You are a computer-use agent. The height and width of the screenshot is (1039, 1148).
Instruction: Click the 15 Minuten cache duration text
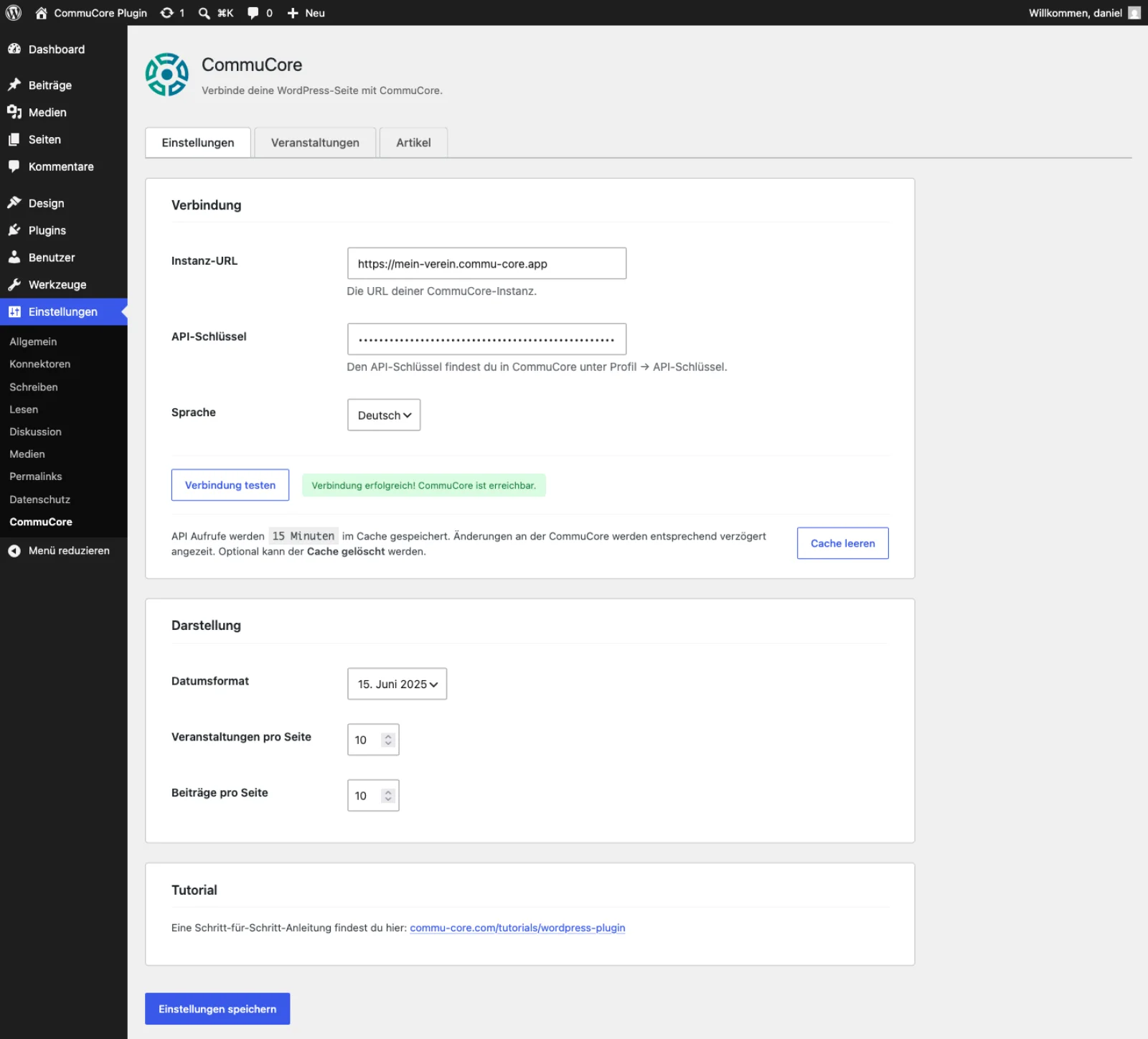(304, 536)
